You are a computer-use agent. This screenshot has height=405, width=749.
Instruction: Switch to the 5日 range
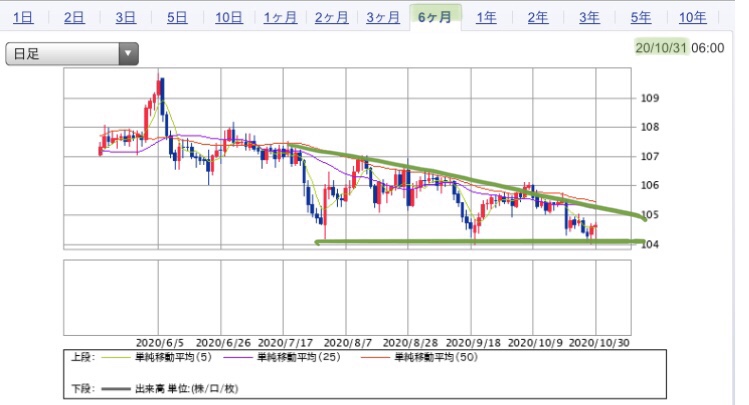(177, 18)
